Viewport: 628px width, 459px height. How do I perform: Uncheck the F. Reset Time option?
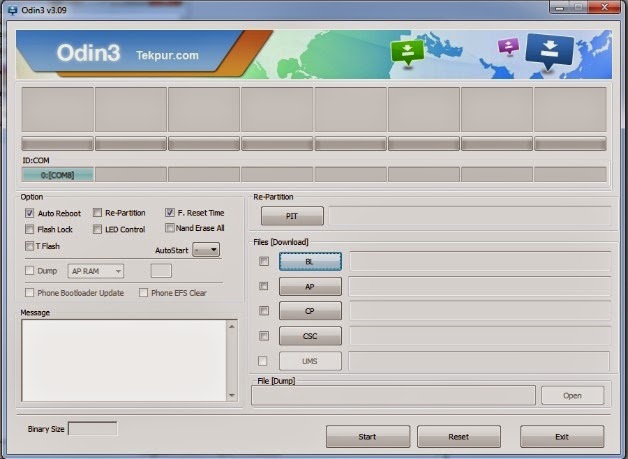(x=170, y=213)
